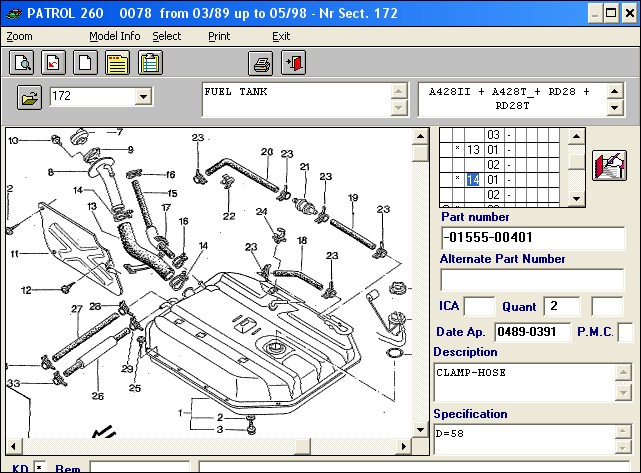
Task: Click Description field scroll down arrow
Action: pos(623,393)
